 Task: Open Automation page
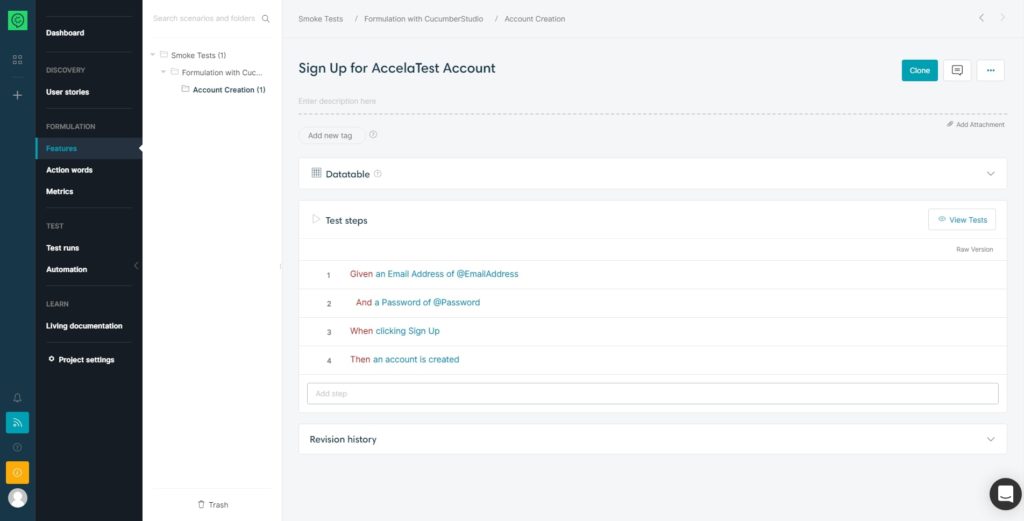(x=66, y=269)
